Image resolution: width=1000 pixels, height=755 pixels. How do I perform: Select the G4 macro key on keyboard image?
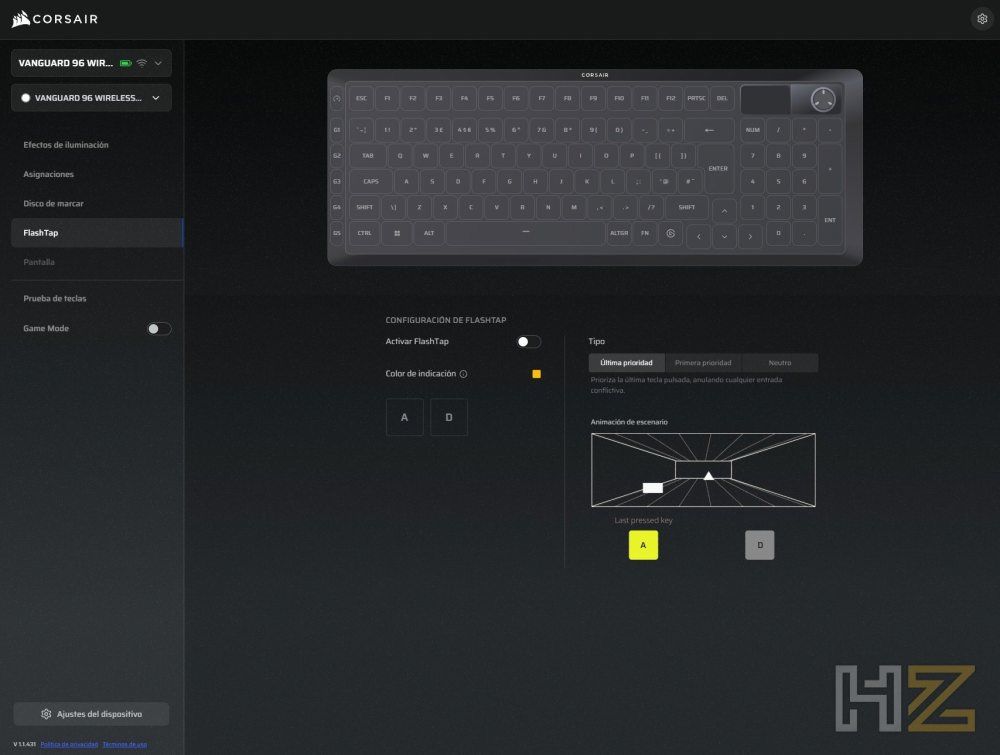[x=337, y=207]
